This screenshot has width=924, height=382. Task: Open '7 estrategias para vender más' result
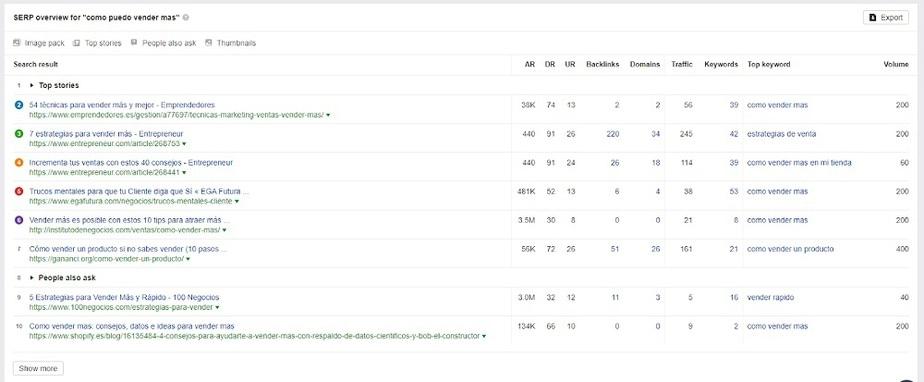pos(106,134)
